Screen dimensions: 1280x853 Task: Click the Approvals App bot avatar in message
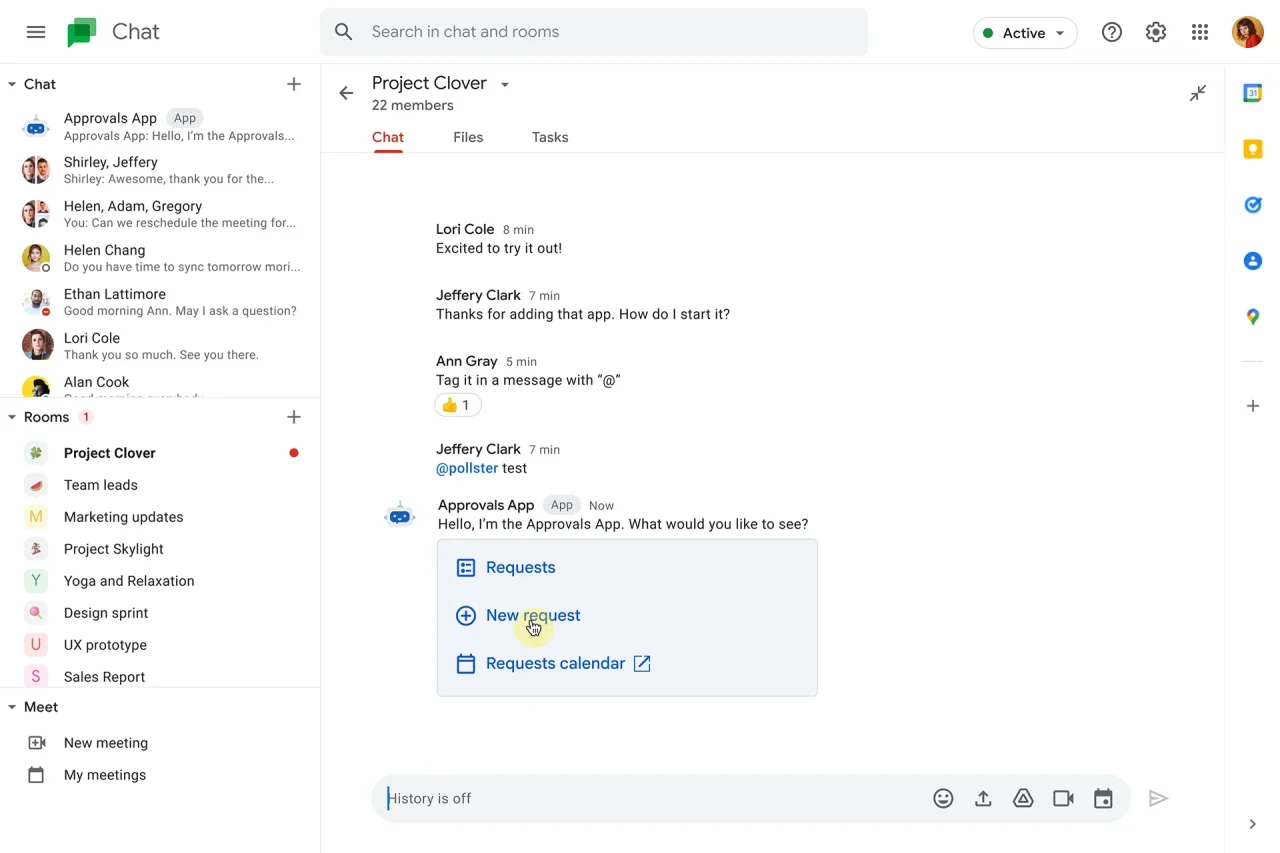pos(400,516)
